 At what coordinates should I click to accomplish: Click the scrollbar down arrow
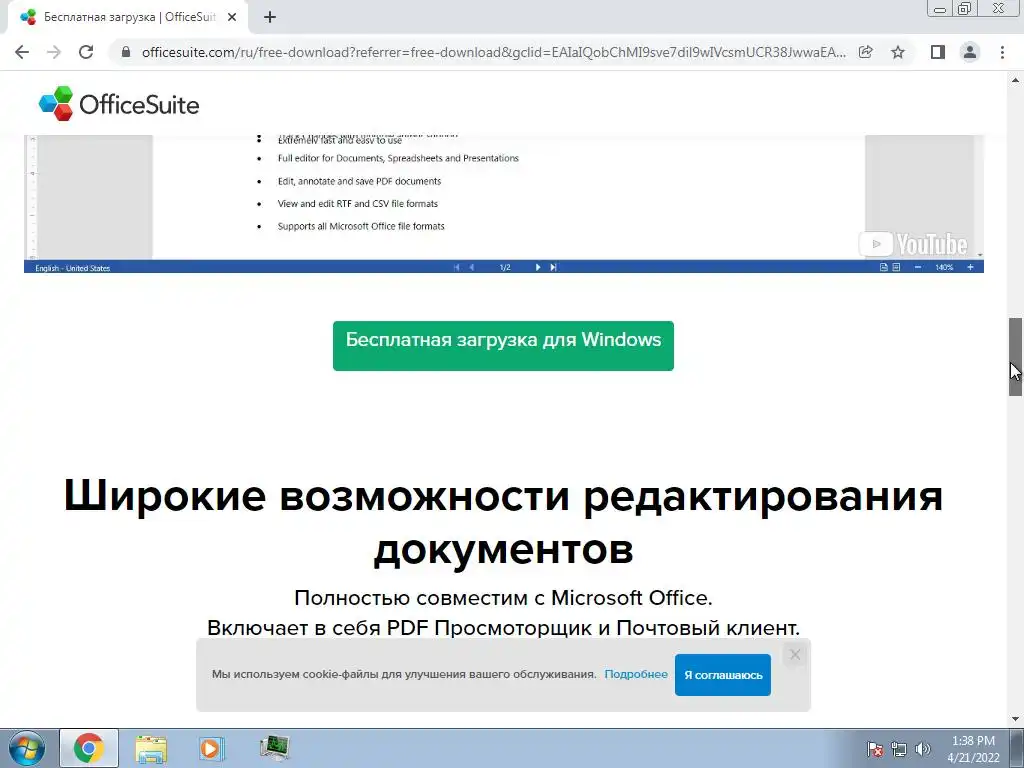1015,720
